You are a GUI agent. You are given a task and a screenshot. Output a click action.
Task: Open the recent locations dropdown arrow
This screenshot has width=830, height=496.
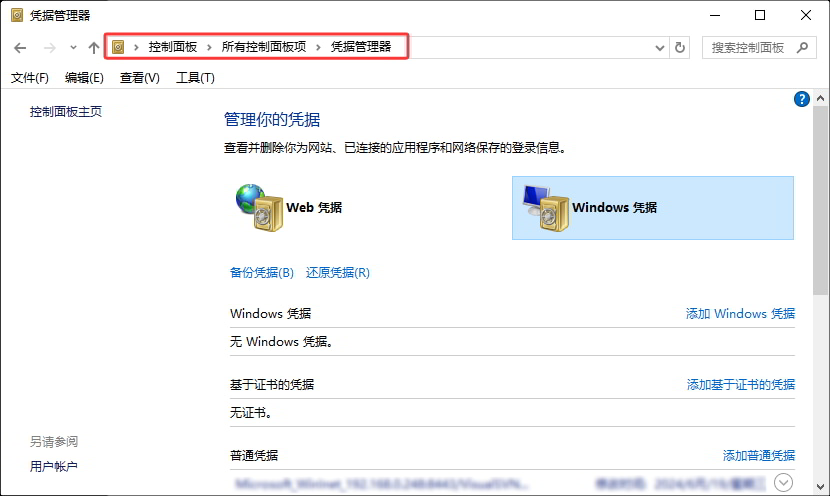click(72, 48)
